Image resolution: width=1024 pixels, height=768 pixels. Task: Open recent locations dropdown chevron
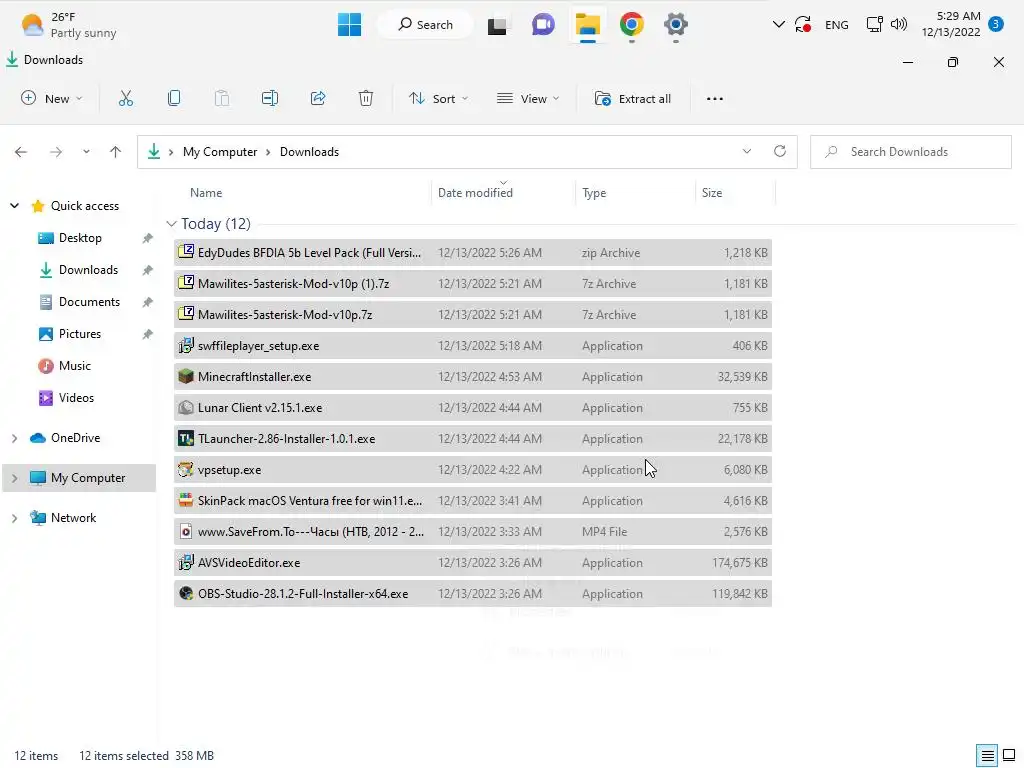86,152
